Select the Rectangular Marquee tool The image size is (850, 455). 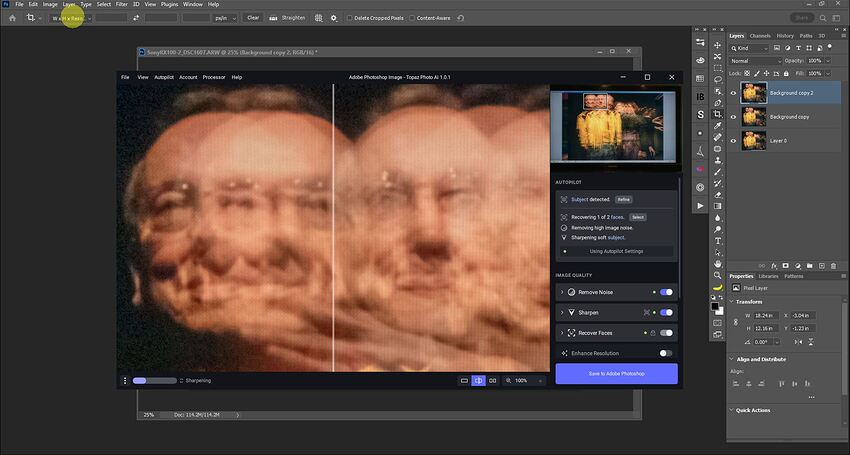(x=718, y=68)
